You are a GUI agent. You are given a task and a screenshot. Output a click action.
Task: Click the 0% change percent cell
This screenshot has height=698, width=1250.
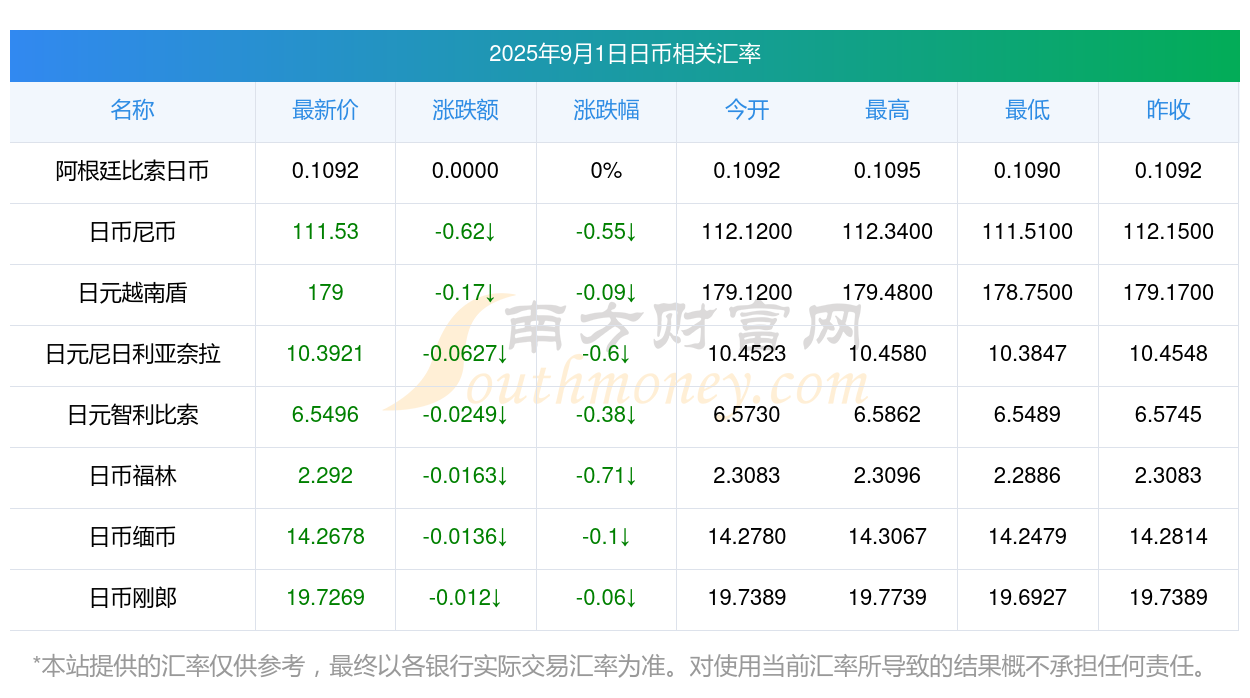[606, 171]
